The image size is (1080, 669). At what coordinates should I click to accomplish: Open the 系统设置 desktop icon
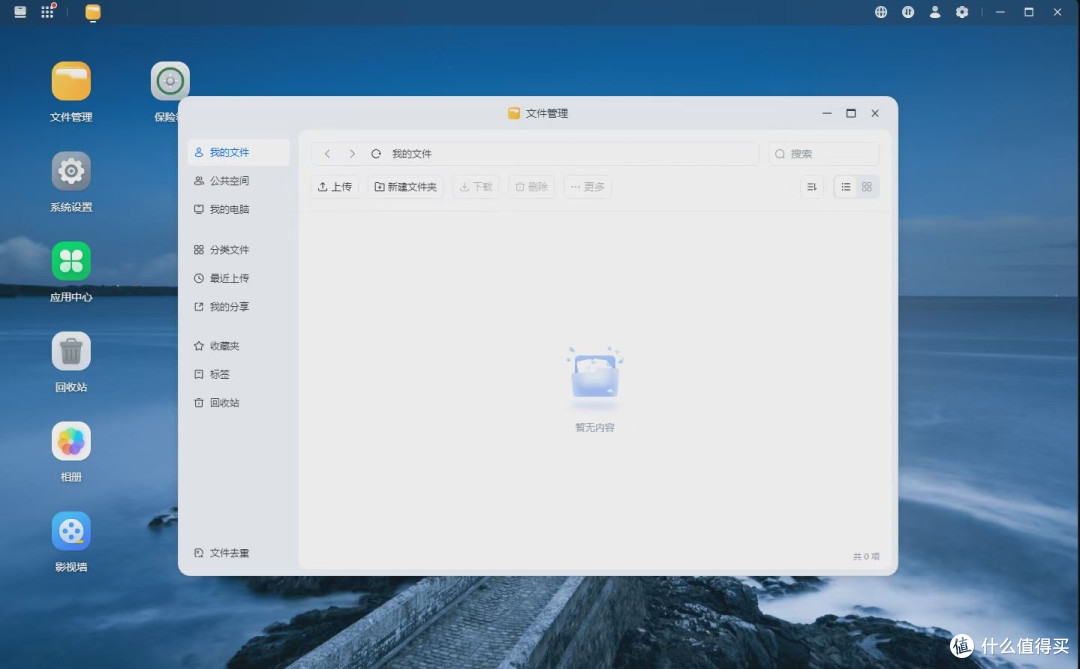pos(71,171)
